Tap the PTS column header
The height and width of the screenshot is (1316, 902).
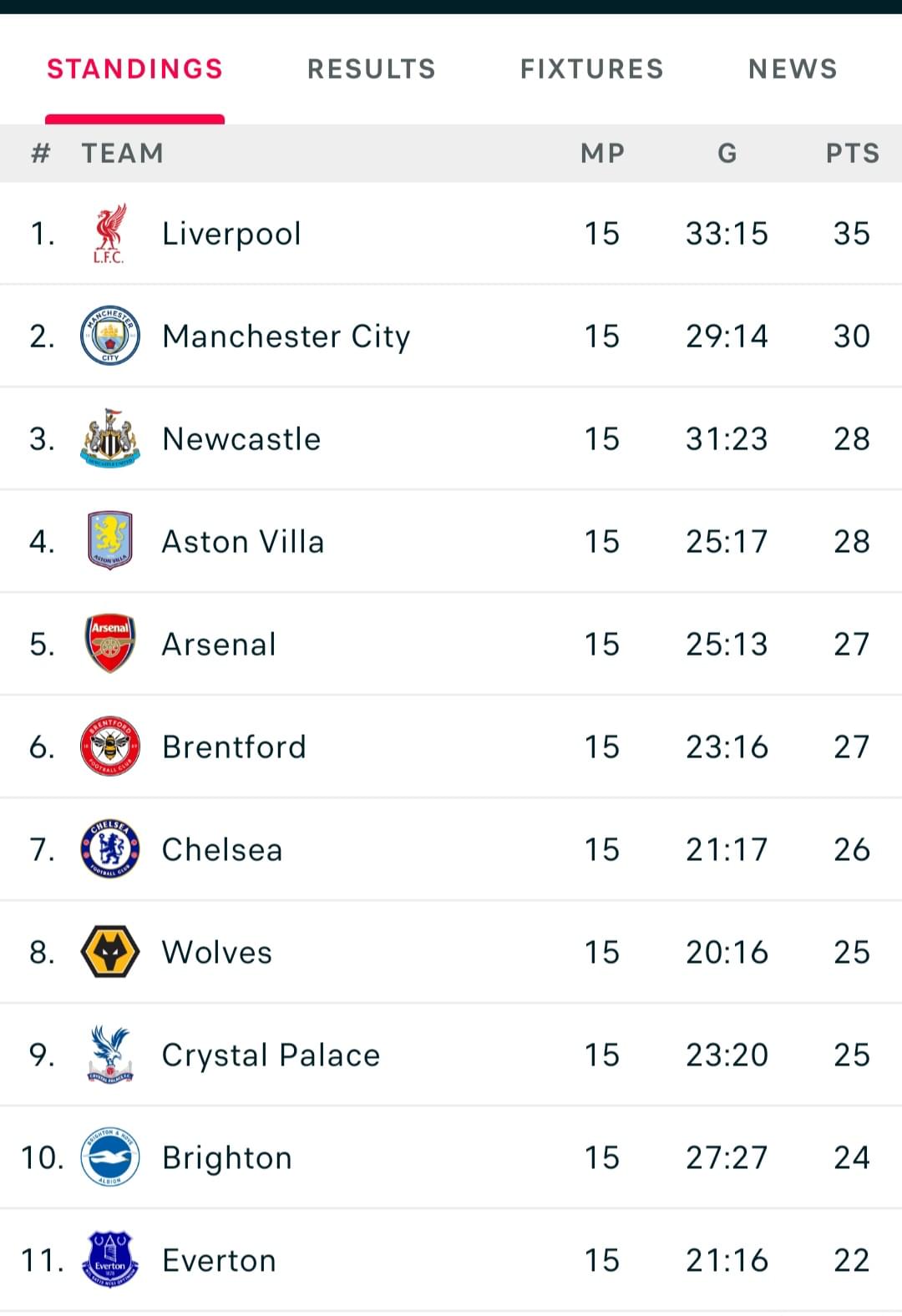[x=853, y=154]
